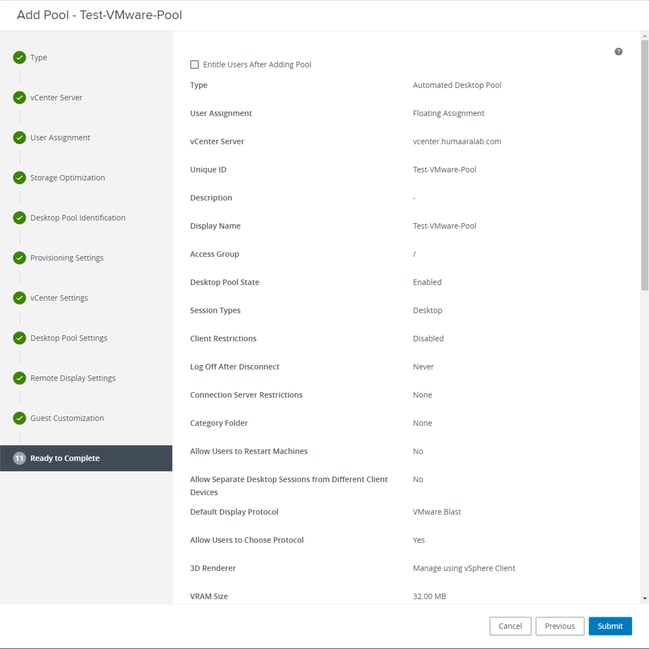Cancel the Add Pool wizard
The image size is (649, 649).
click(510, 626)
